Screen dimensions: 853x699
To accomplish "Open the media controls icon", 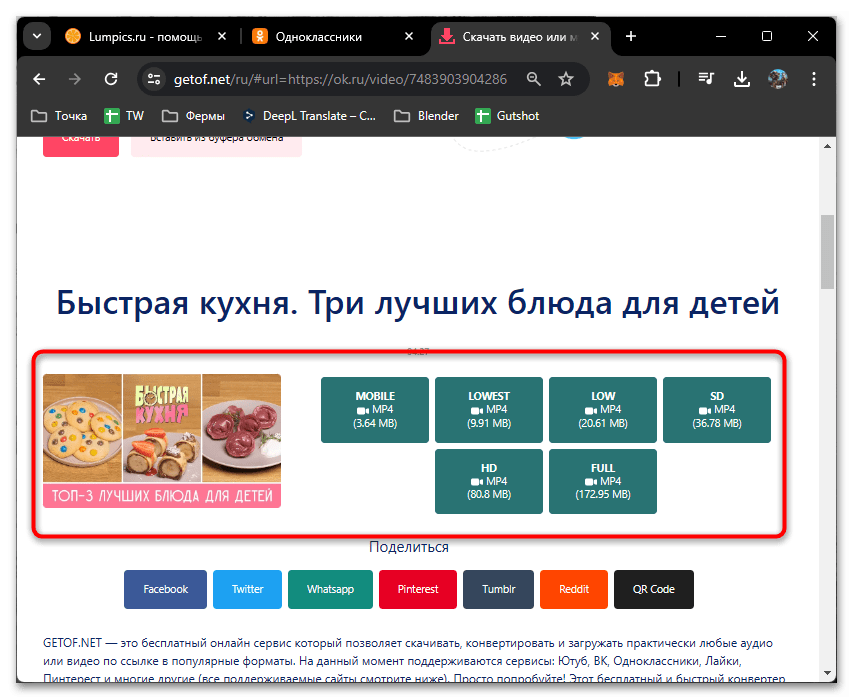I will [x=705, y=78].
